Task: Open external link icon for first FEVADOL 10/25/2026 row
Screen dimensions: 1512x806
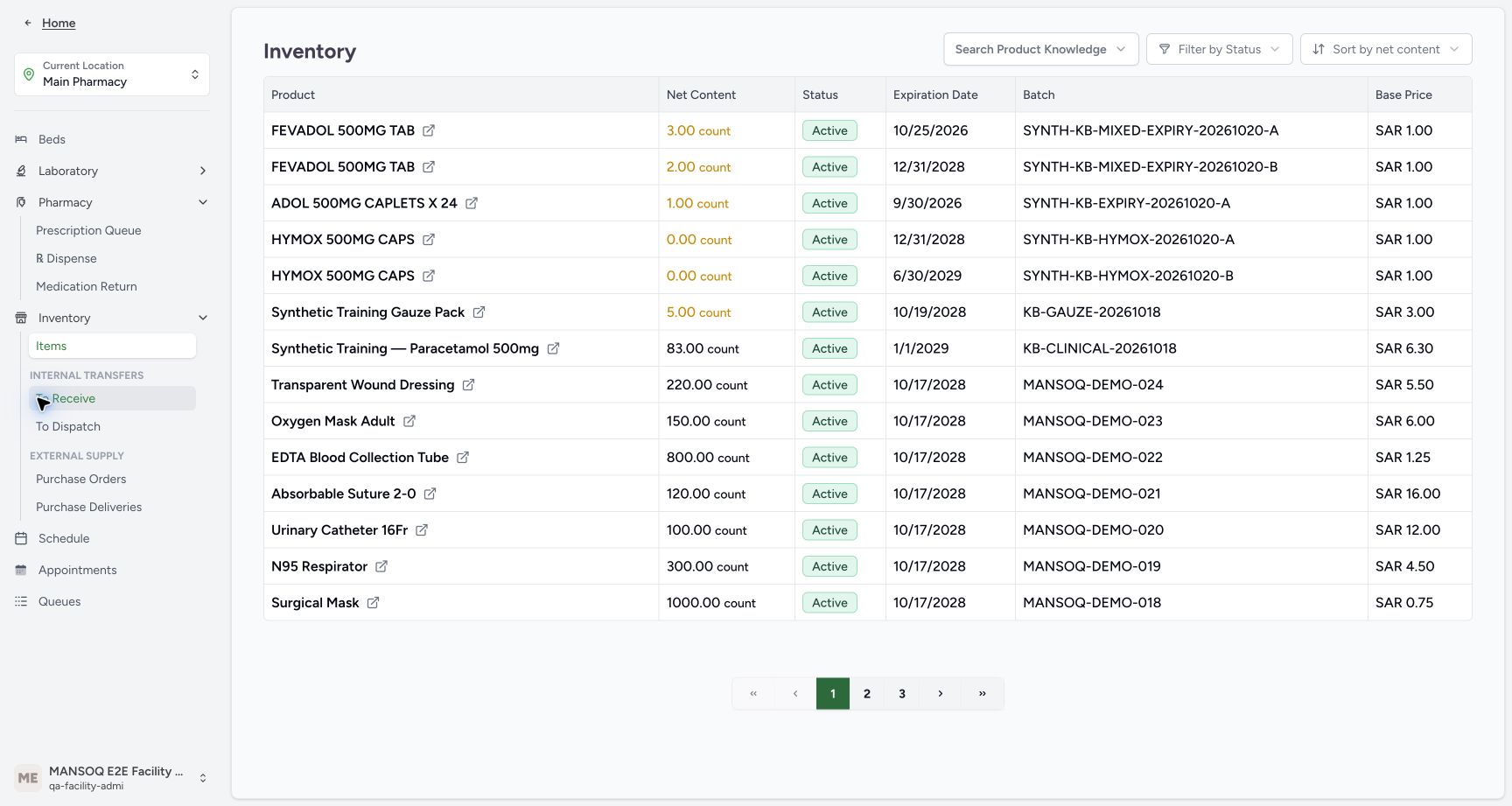Action: pos(429,130)
